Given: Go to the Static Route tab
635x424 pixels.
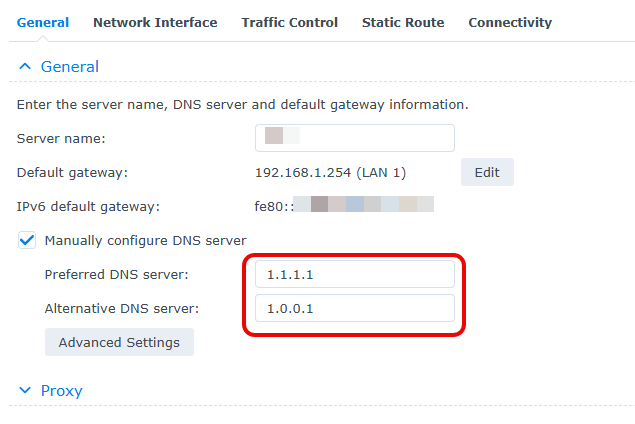Looking at the screenshot, I should pyautogui.click(x=403, y=22).
